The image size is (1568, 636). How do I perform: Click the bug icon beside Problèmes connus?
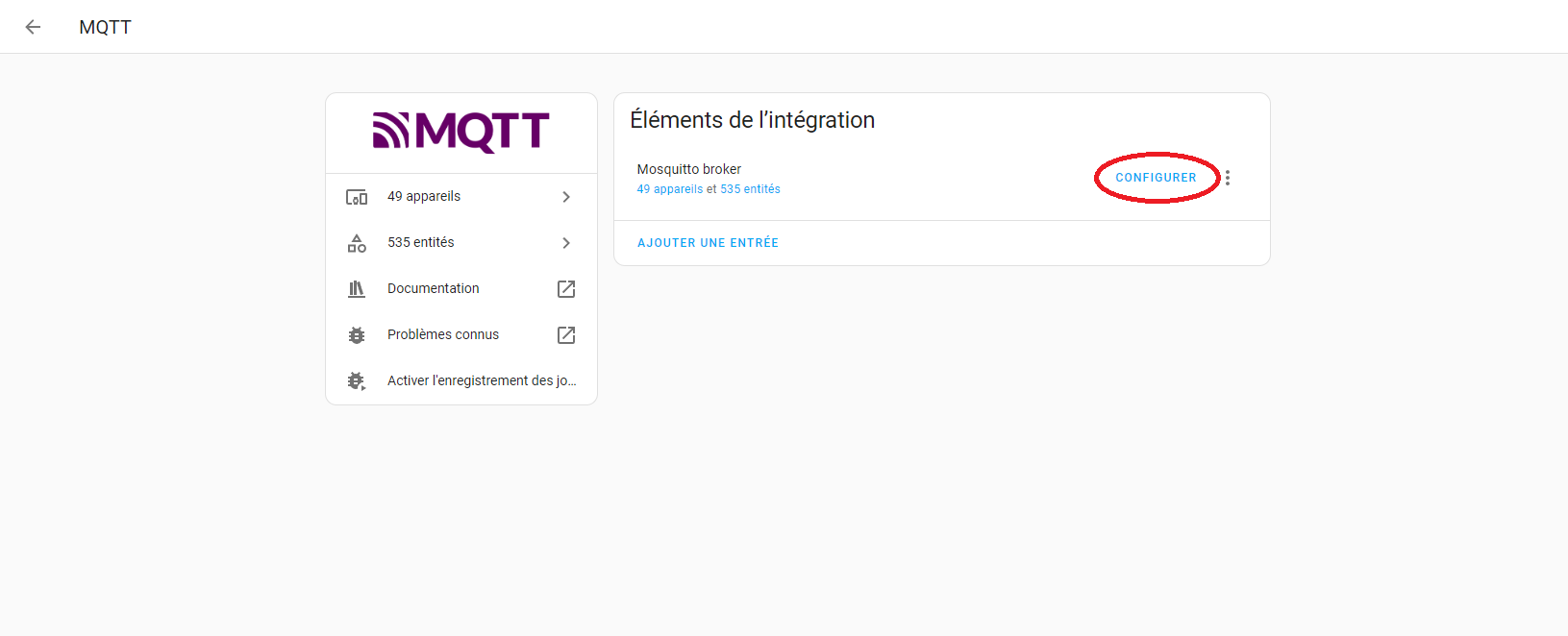(357, 335)
